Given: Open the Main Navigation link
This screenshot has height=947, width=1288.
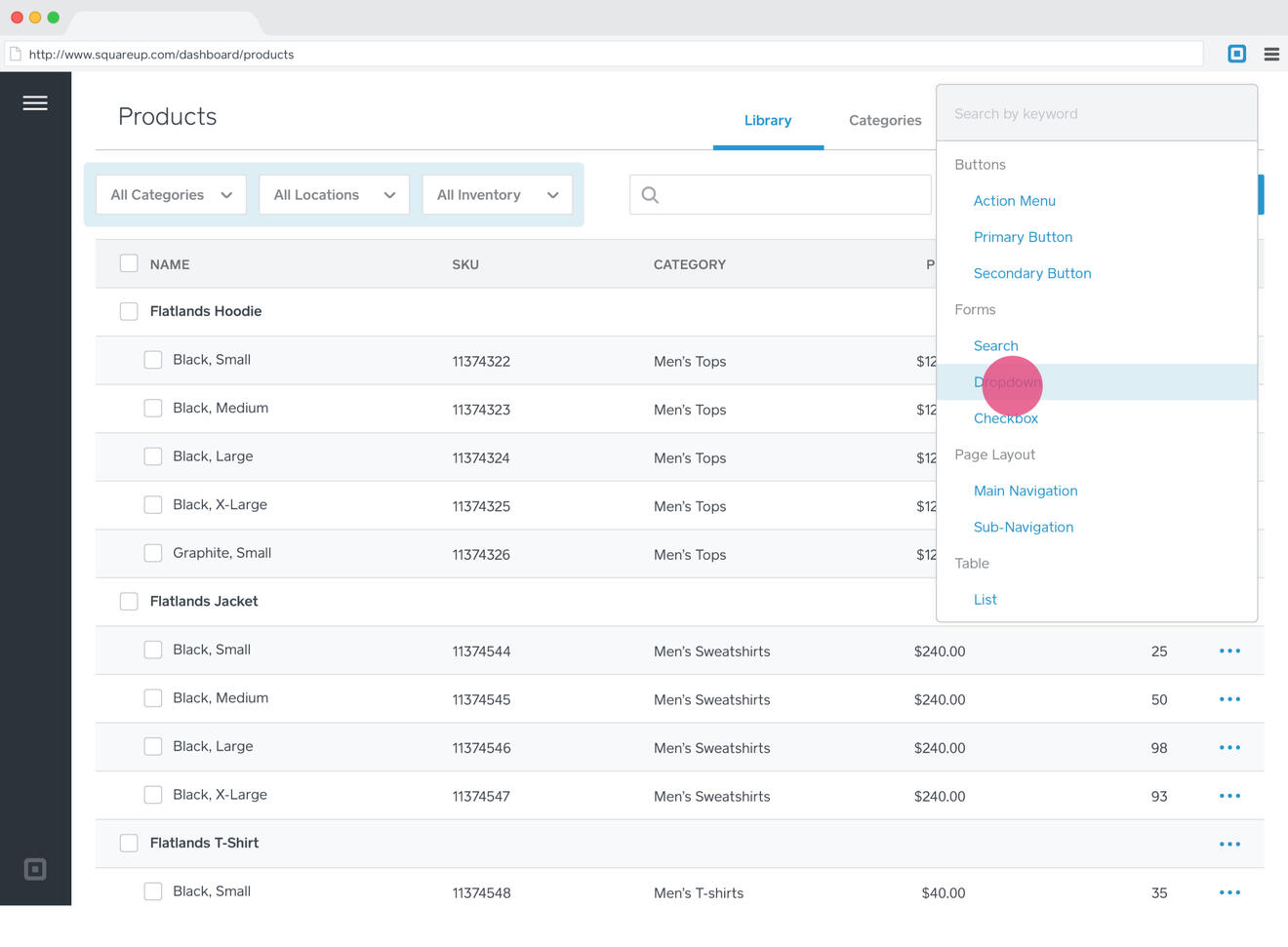Looking at the screenshot, I should (1026, 491).
